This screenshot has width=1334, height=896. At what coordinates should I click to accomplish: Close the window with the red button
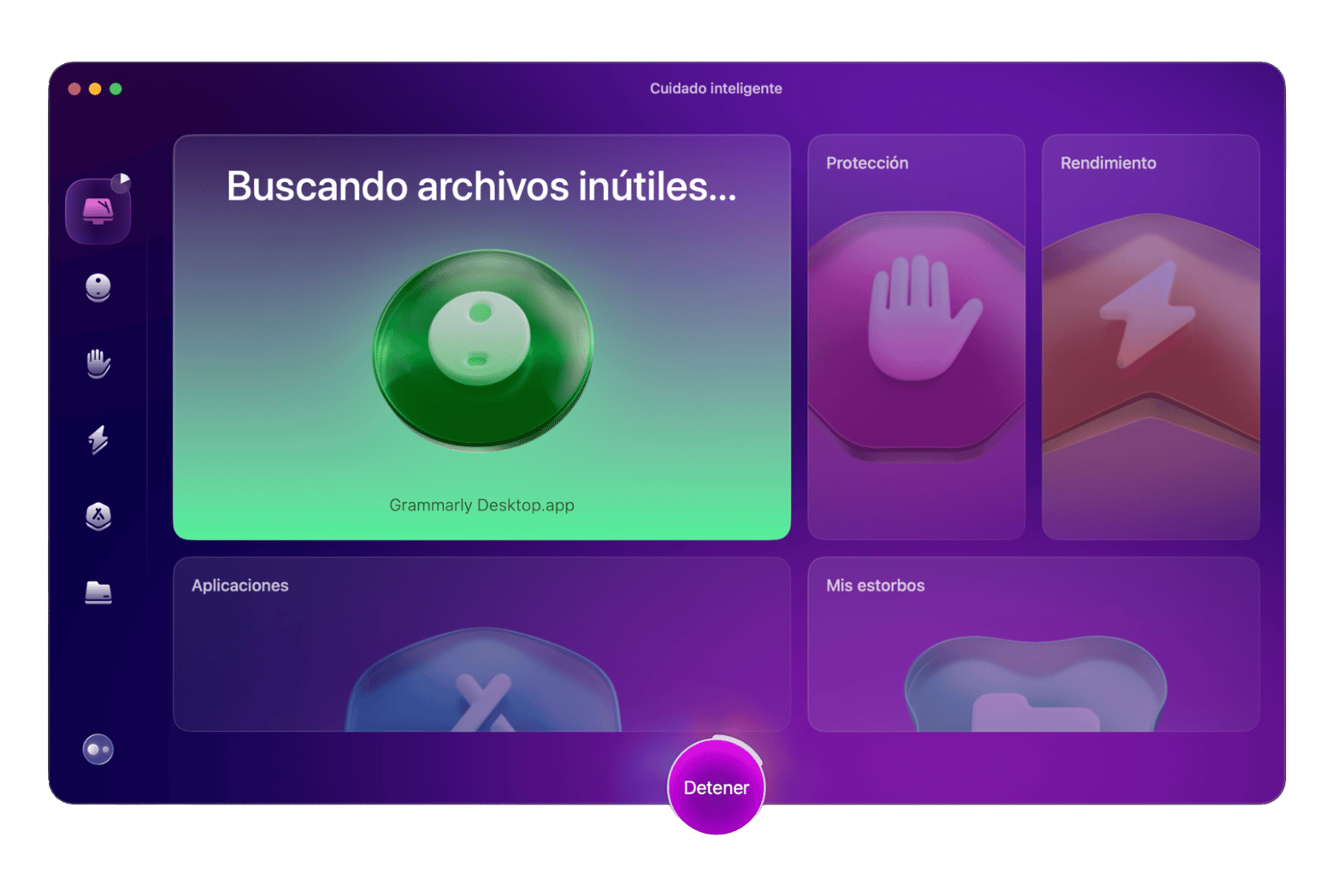click(x=74, y=89)
